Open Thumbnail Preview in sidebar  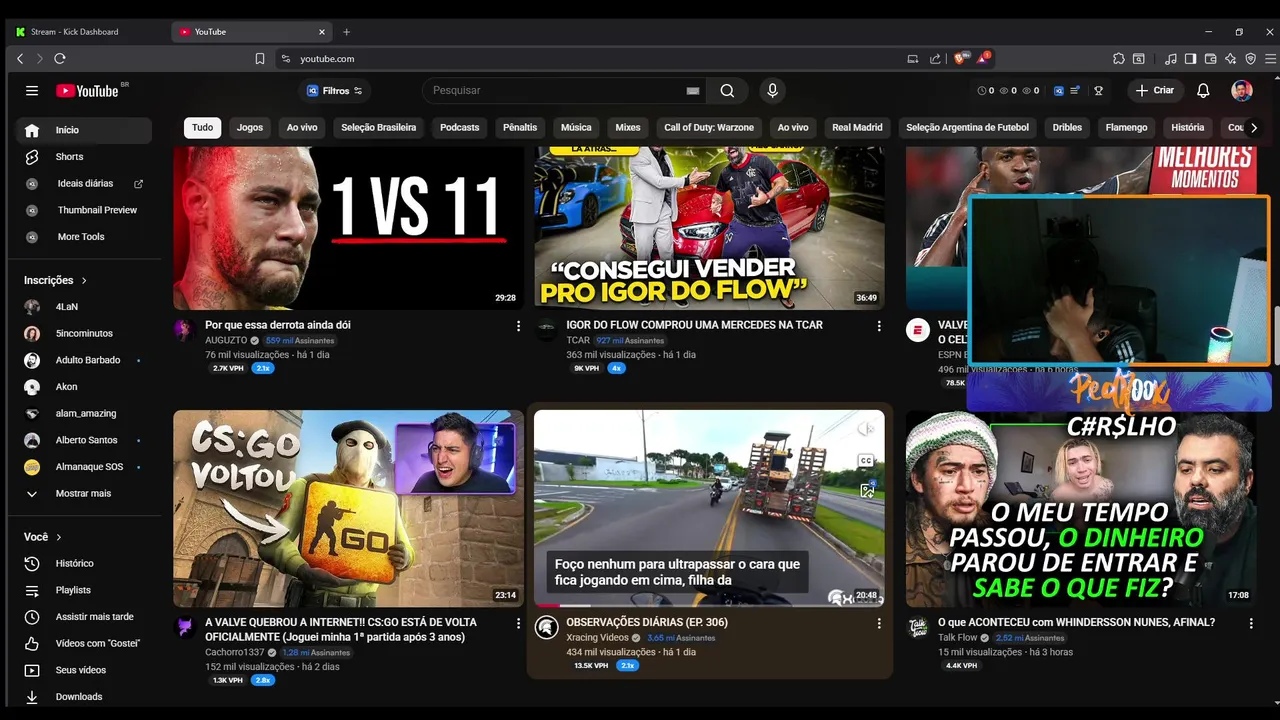[x=84, y=210]
